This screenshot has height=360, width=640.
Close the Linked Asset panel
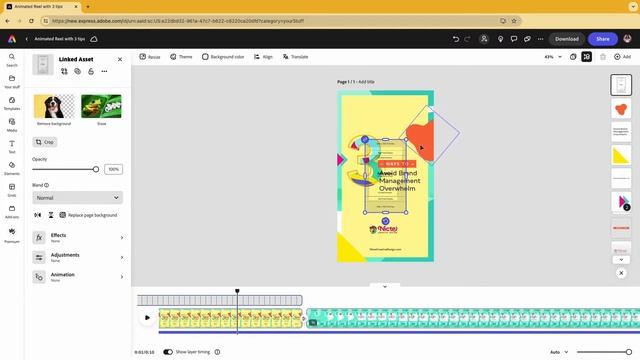pyautogui.click(x=120, y=59)
